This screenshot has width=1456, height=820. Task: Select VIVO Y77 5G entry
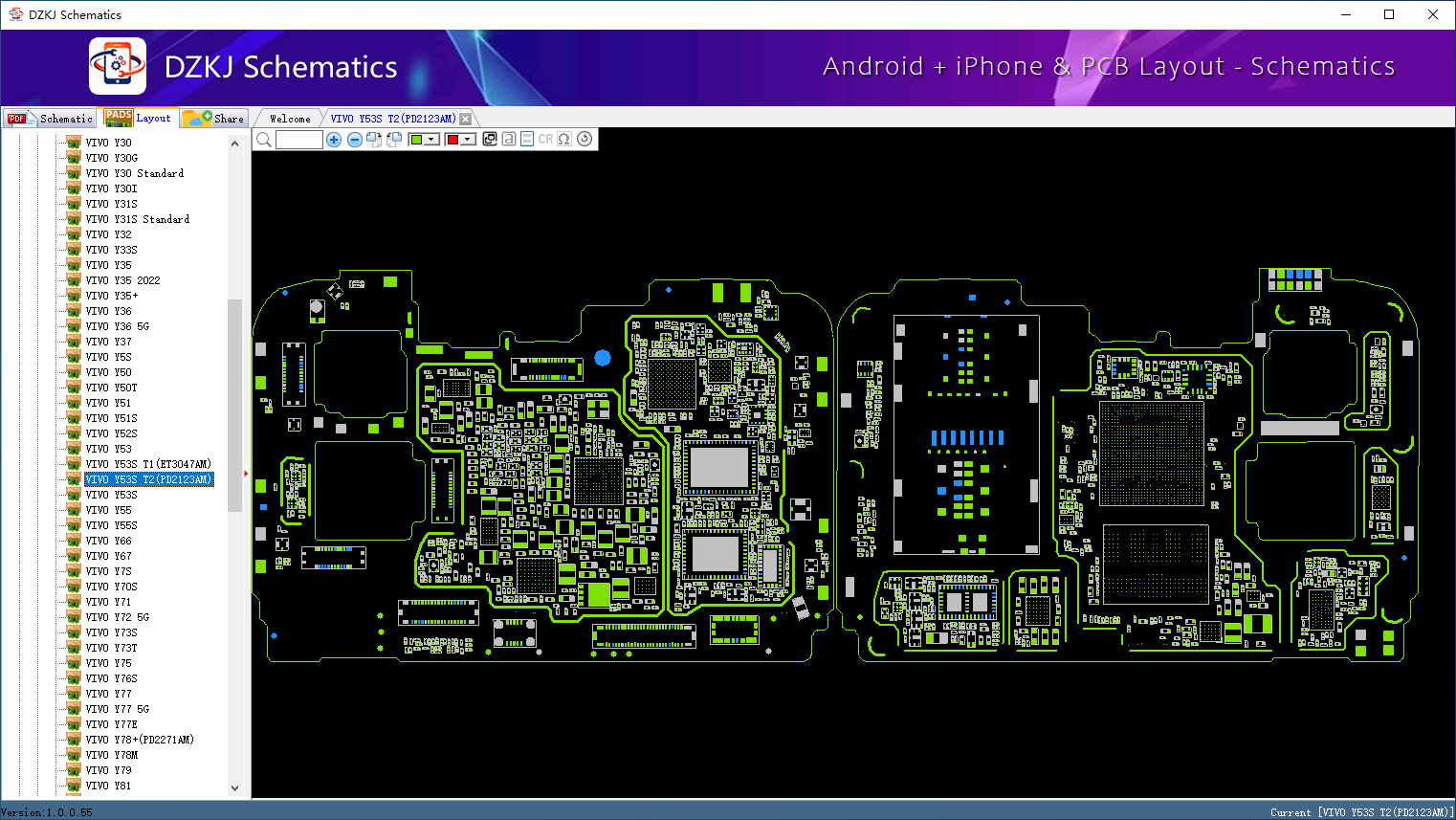pyautogui.click(x=118, y=709)
